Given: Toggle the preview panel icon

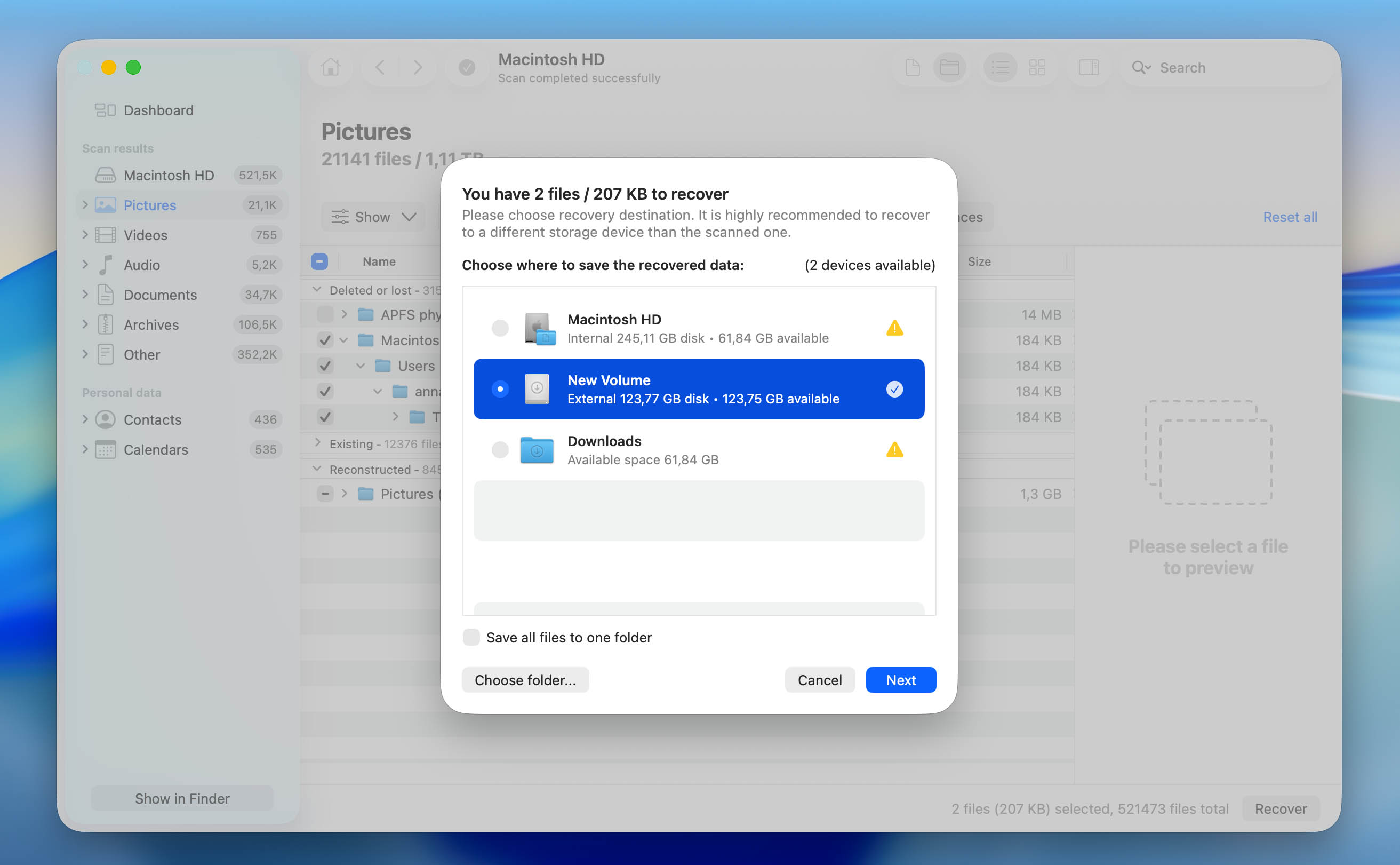Looking at the screenshot, I should [x=1089, y=68].
